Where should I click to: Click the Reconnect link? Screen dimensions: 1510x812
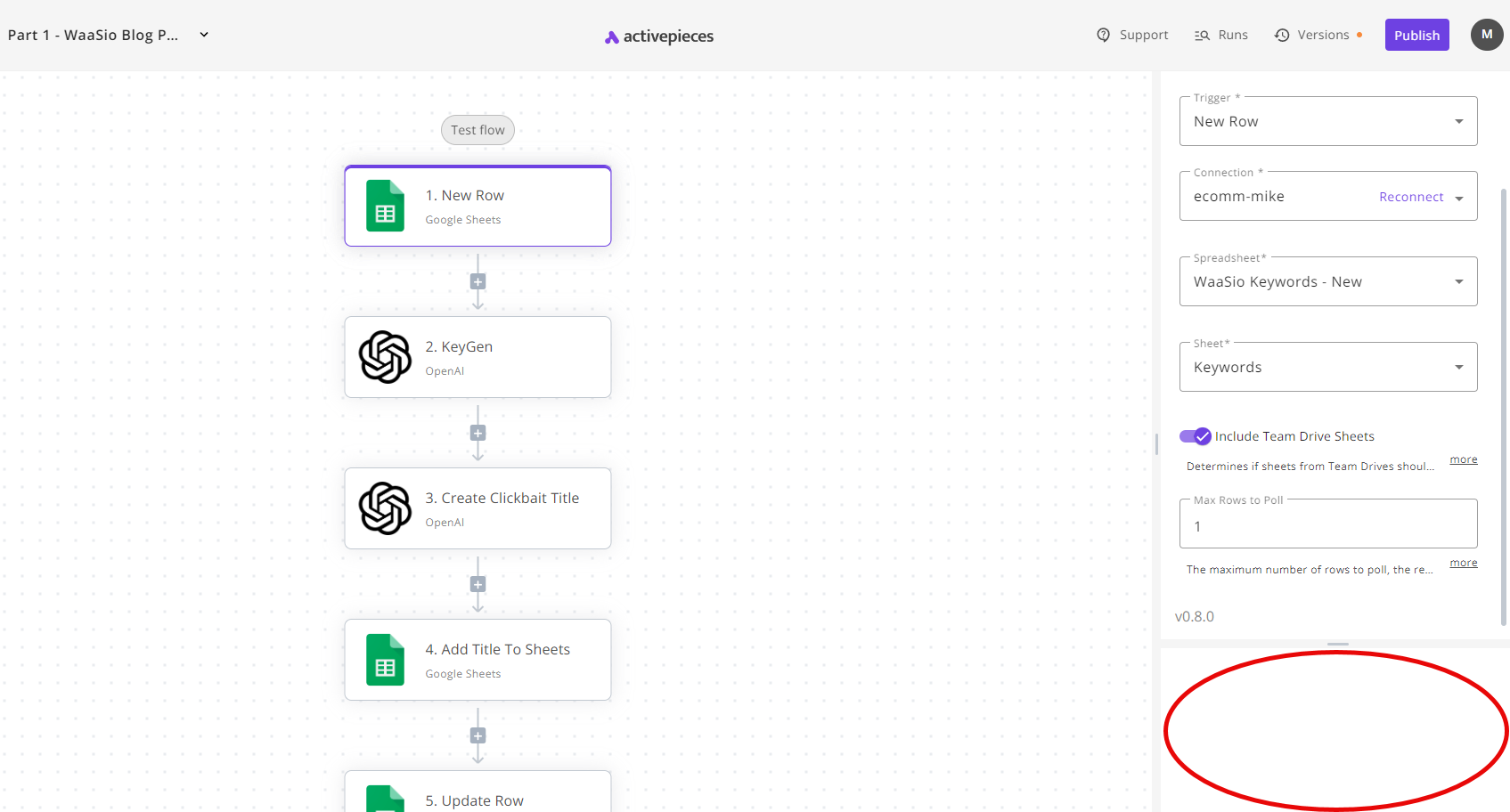pos(1411,197)
